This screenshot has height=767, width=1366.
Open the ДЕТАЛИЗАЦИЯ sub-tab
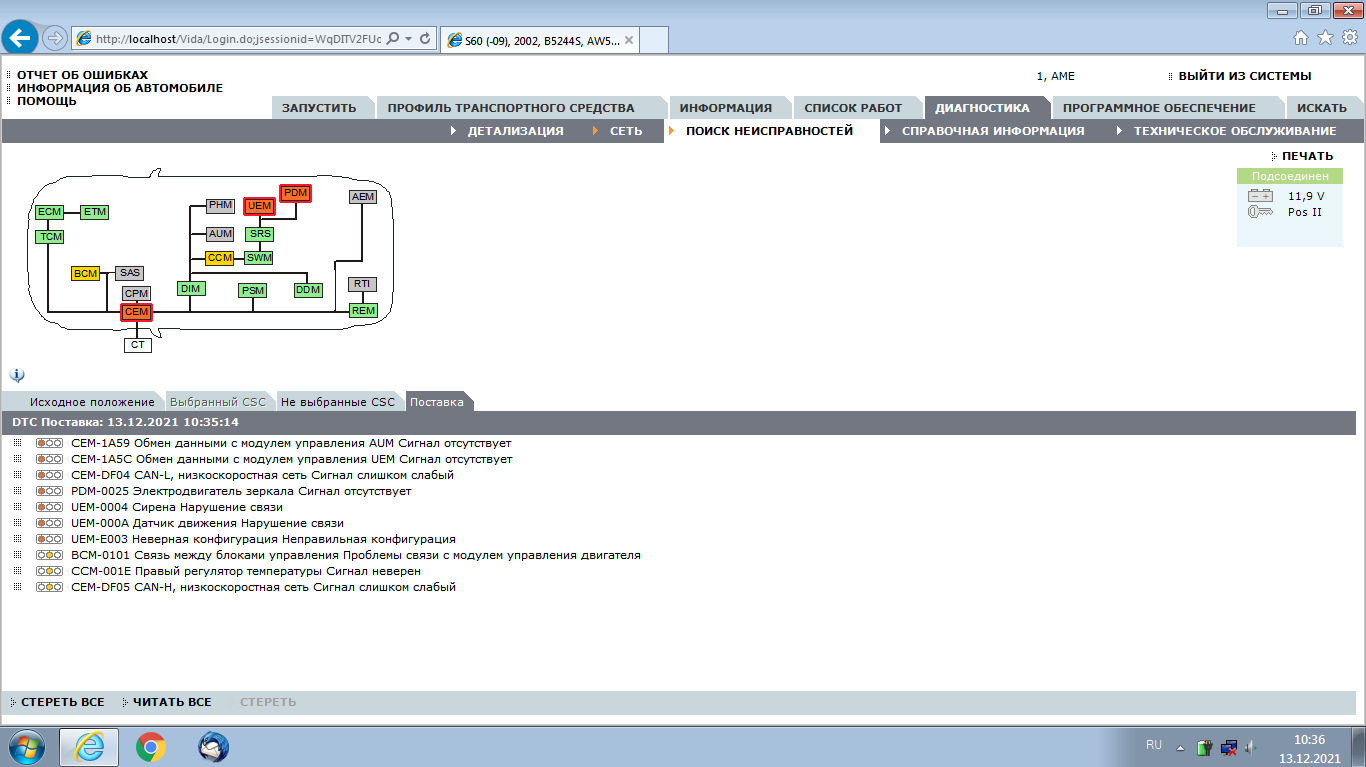coord(515,131)
